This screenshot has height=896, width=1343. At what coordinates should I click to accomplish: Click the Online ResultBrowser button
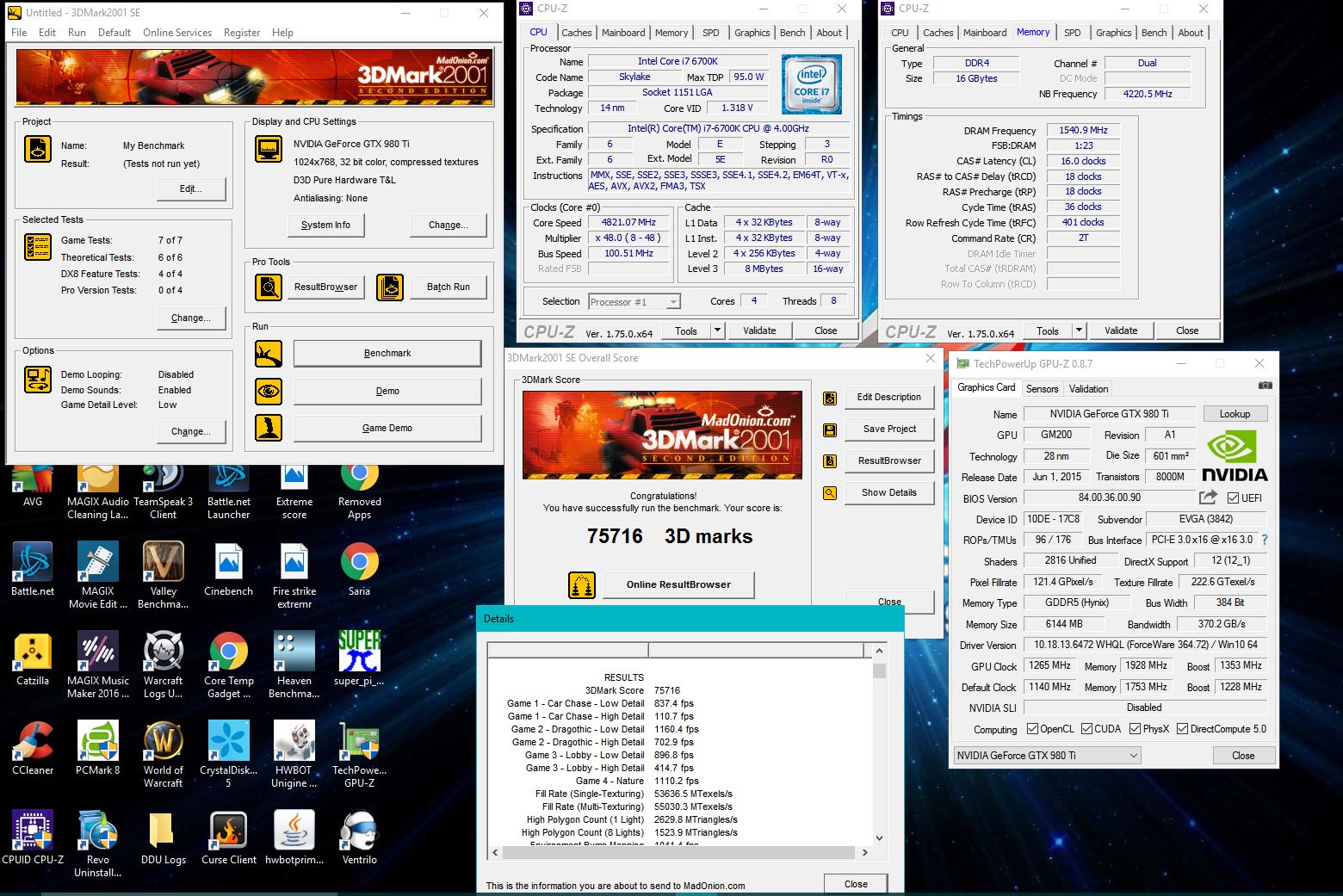[x=678, y=585]
